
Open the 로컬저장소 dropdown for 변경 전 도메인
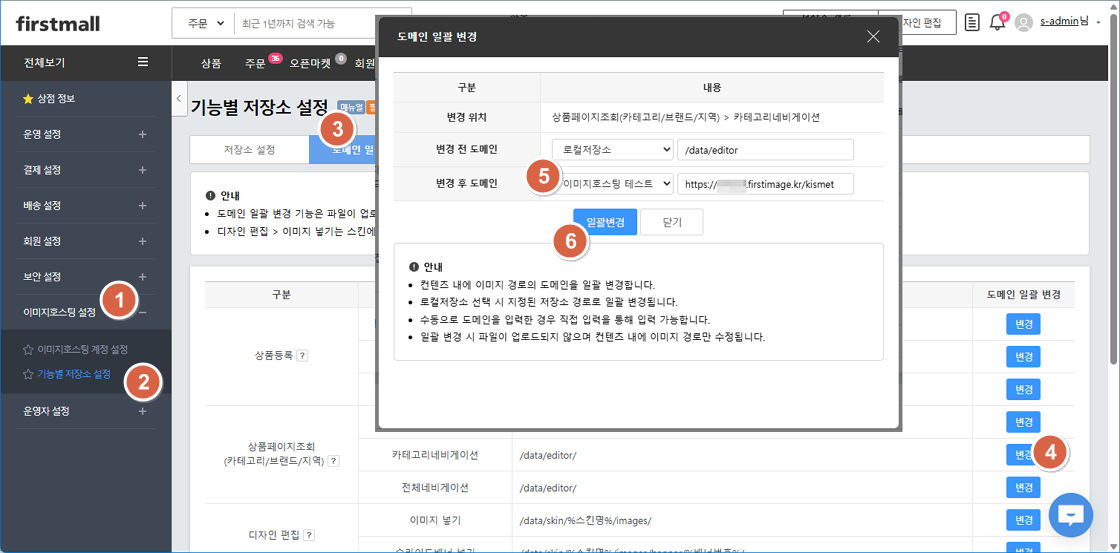point(613,149)
